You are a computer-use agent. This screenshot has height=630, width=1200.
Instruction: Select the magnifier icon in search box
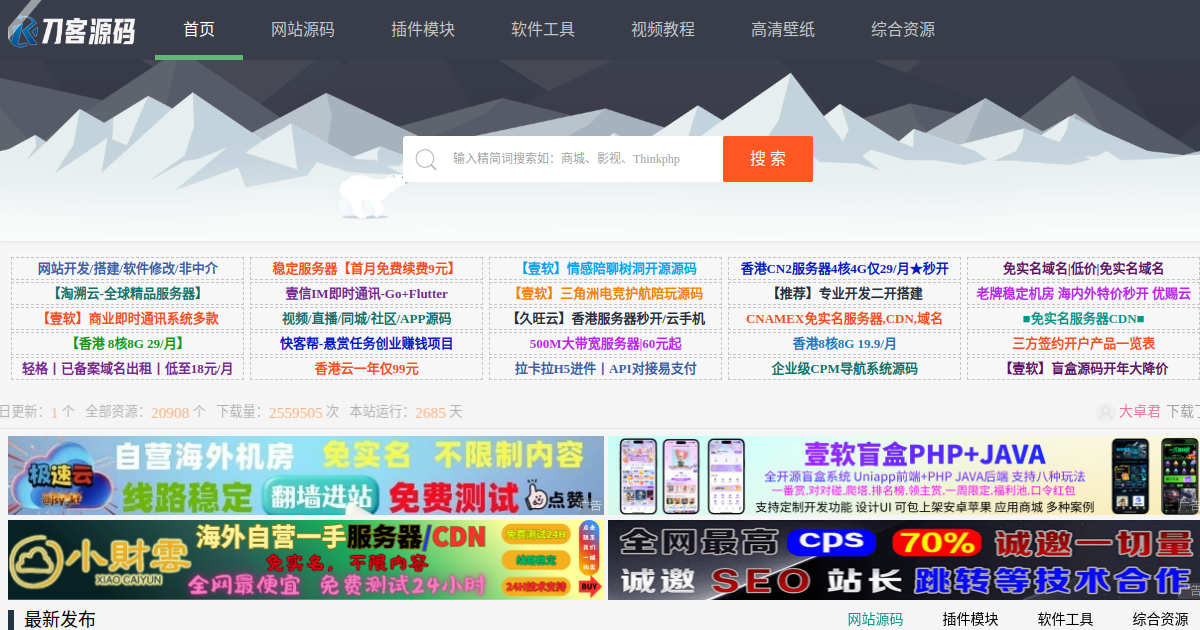426,159
